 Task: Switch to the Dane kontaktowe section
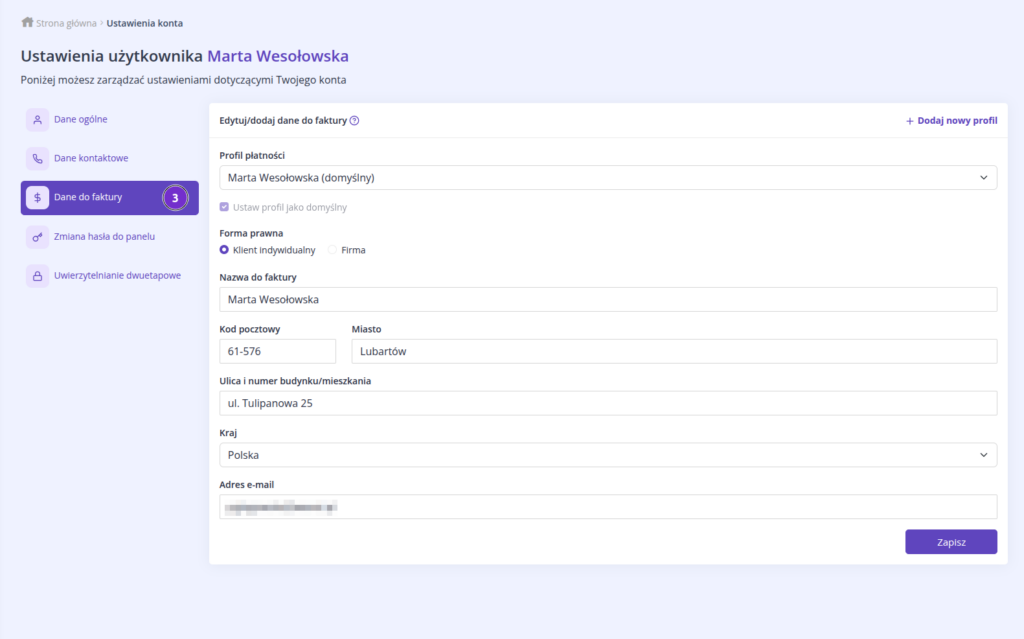[x=91, y=158]
